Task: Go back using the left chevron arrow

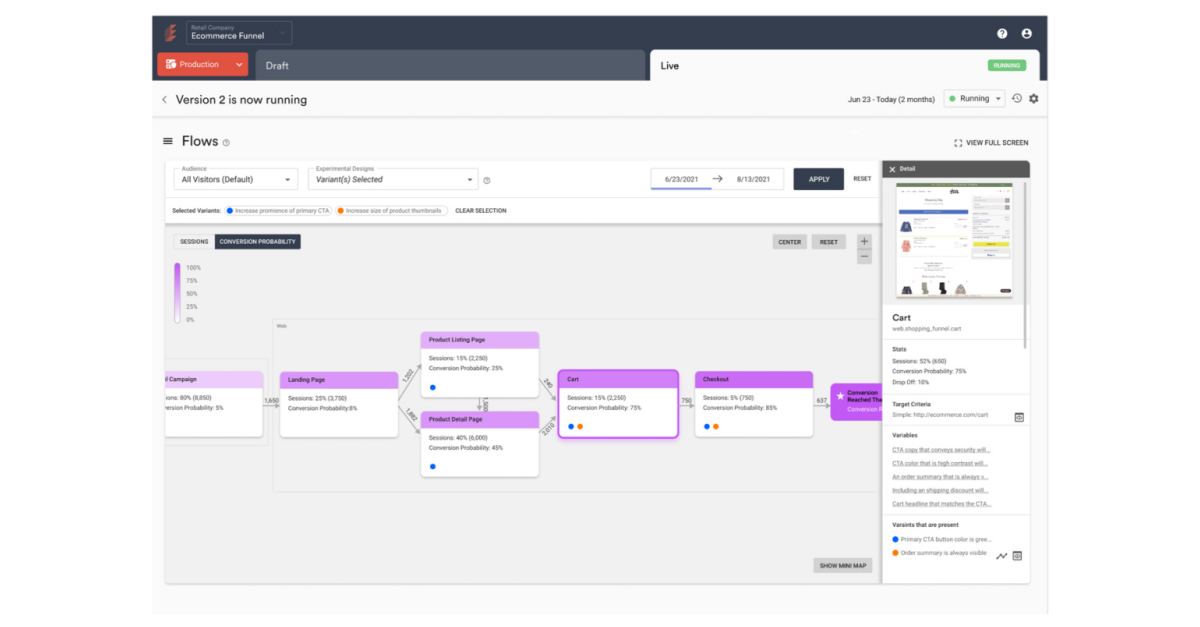Action: [x=164, y=100]
